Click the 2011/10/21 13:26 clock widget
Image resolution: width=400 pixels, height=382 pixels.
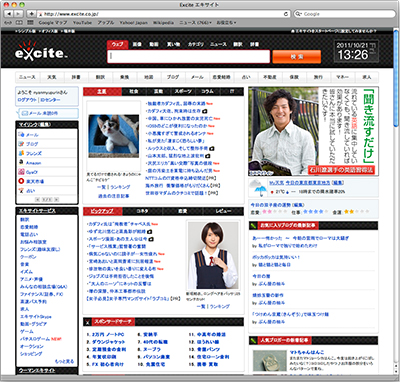(x=356, y=52)
